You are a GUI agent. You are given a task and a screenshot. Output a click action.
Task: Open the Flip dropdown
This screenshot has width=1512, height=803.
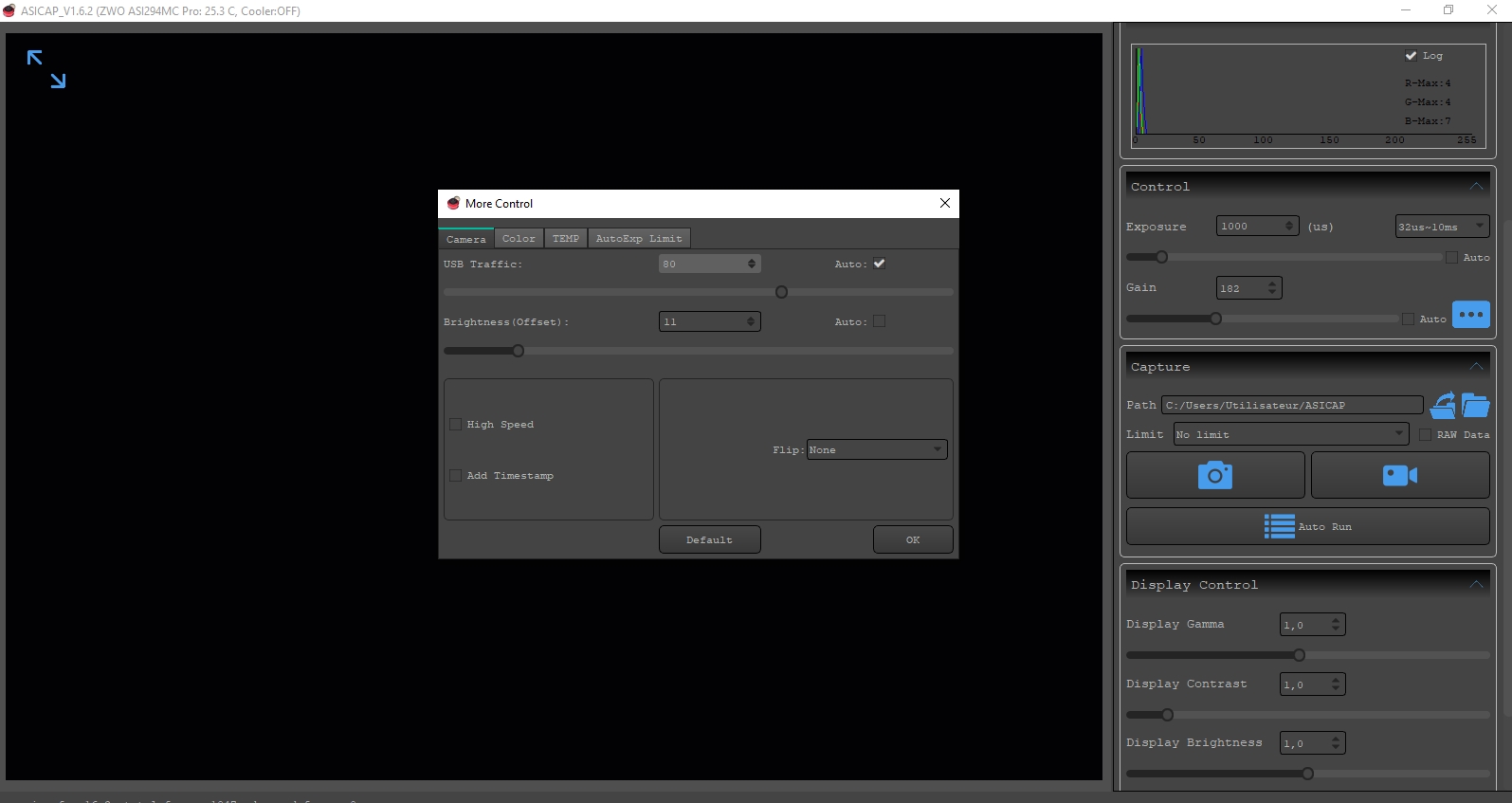pos(877,450)
